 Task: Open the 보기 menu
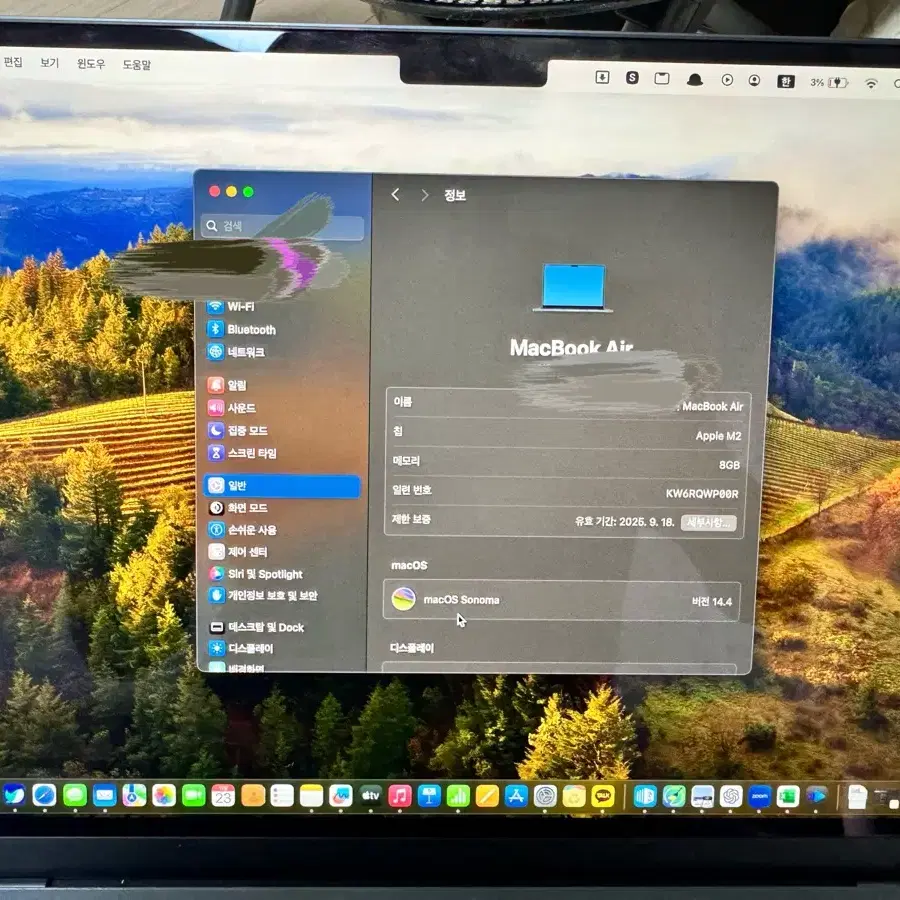49,63
